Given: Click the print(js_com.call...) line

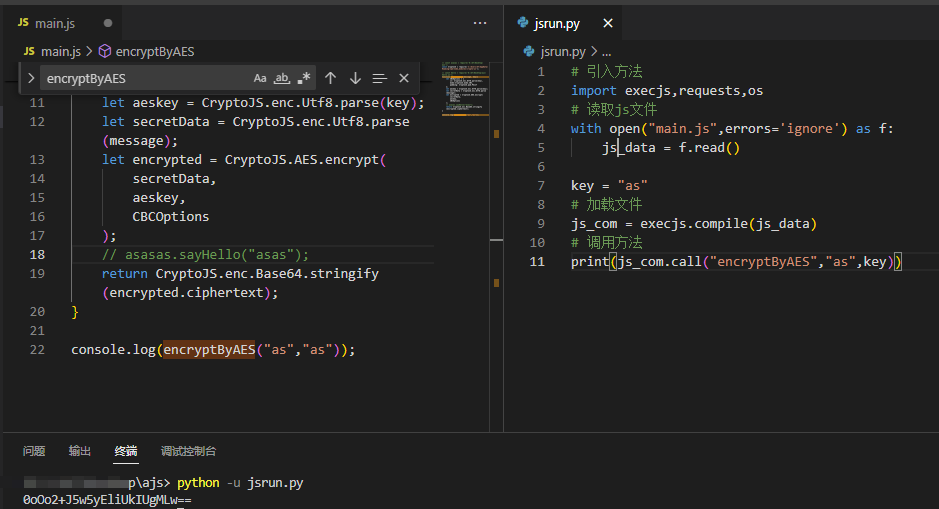Looking at the screenshot, I should pyautogui.click(x=736, y=262).
